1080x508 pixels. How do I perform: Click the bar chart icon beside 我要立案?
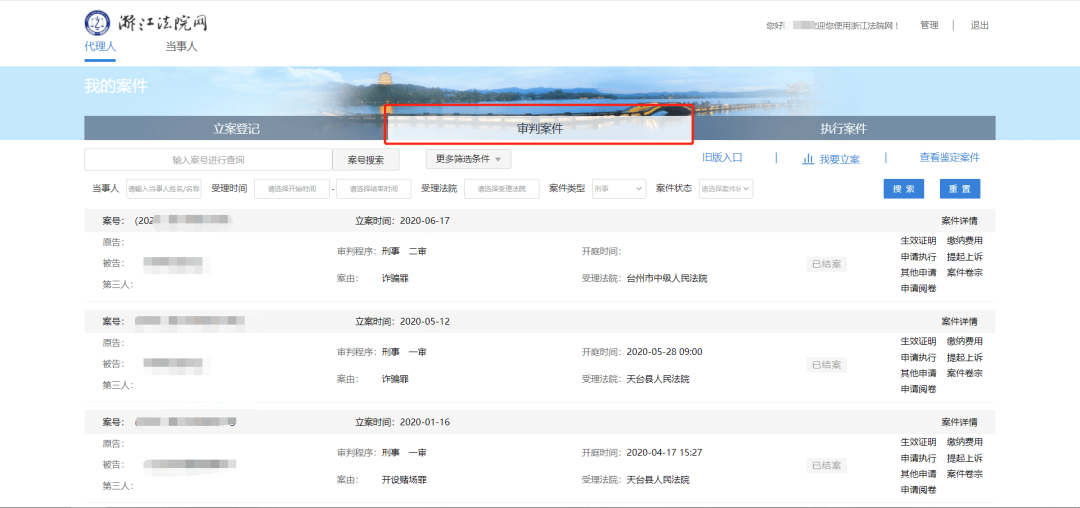pos(809,159)
